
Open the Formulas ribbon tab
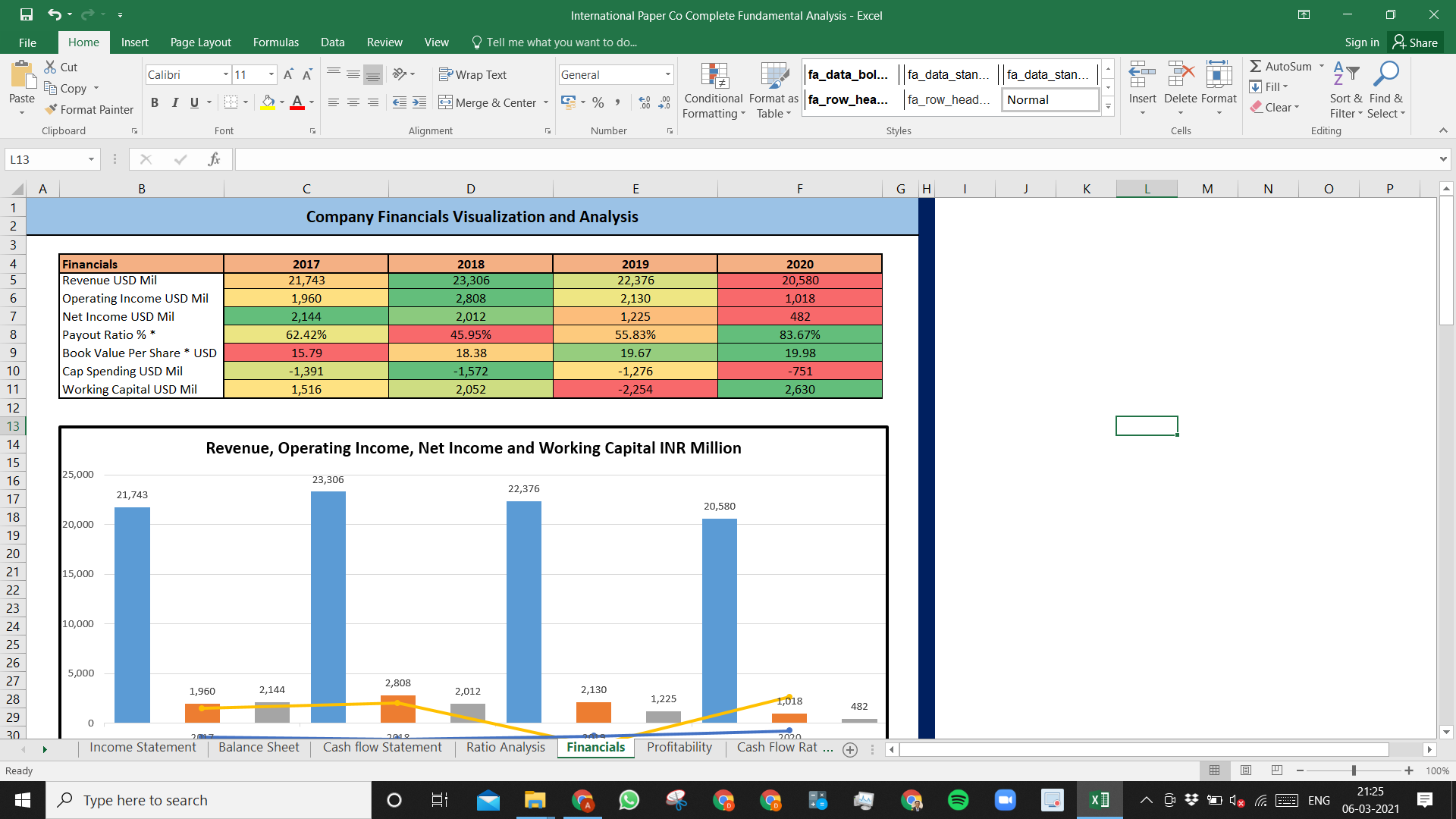[276, 42]
